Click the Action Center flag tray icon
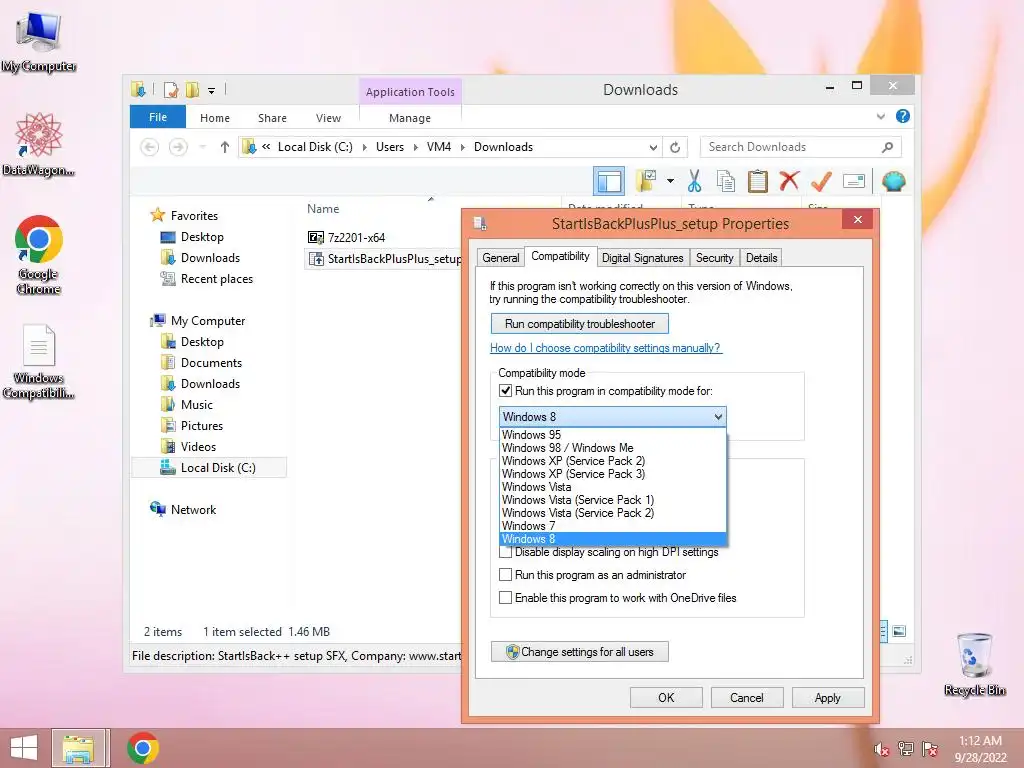The height and width of the screenshot is (768, 1024). pos(930,749)
